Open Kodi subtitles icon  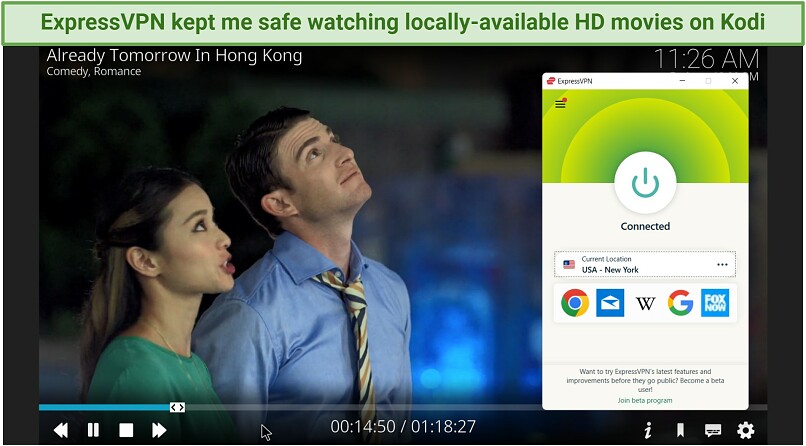coord(713,430)
